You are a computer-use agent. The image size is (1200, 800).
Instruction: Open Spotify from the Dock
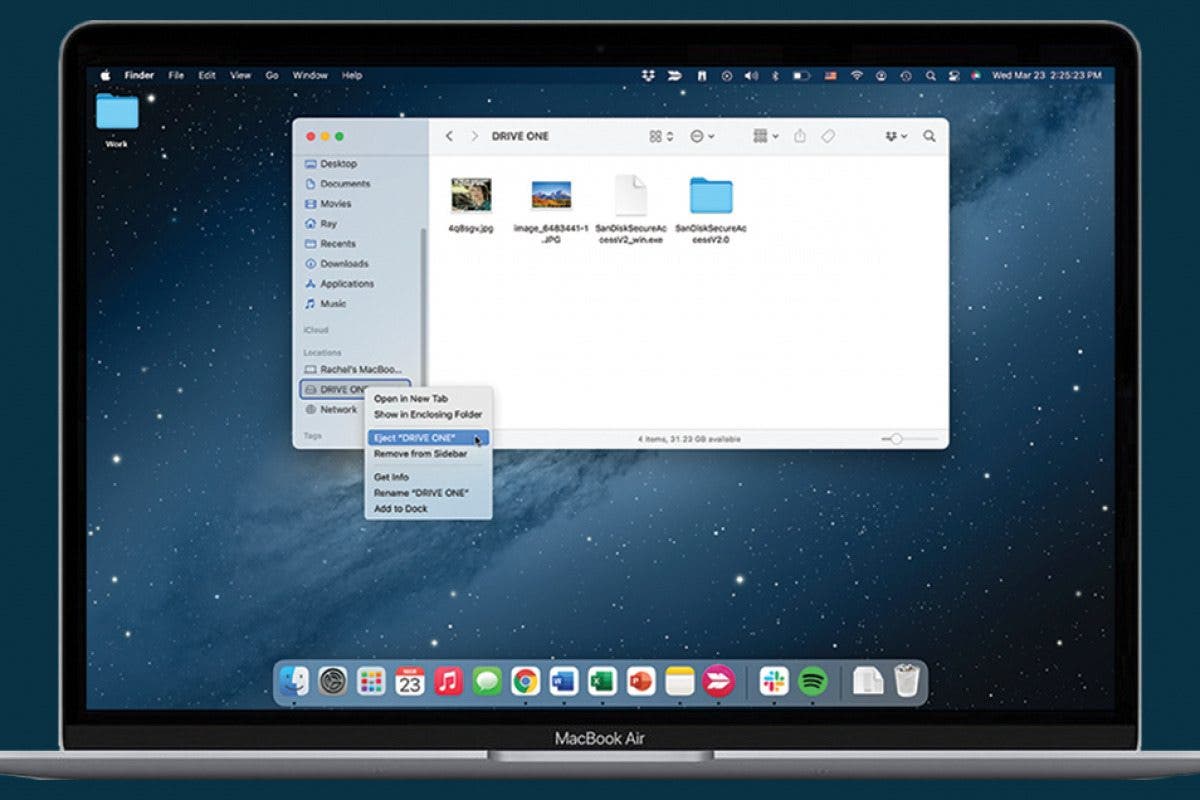click(813, 682)
